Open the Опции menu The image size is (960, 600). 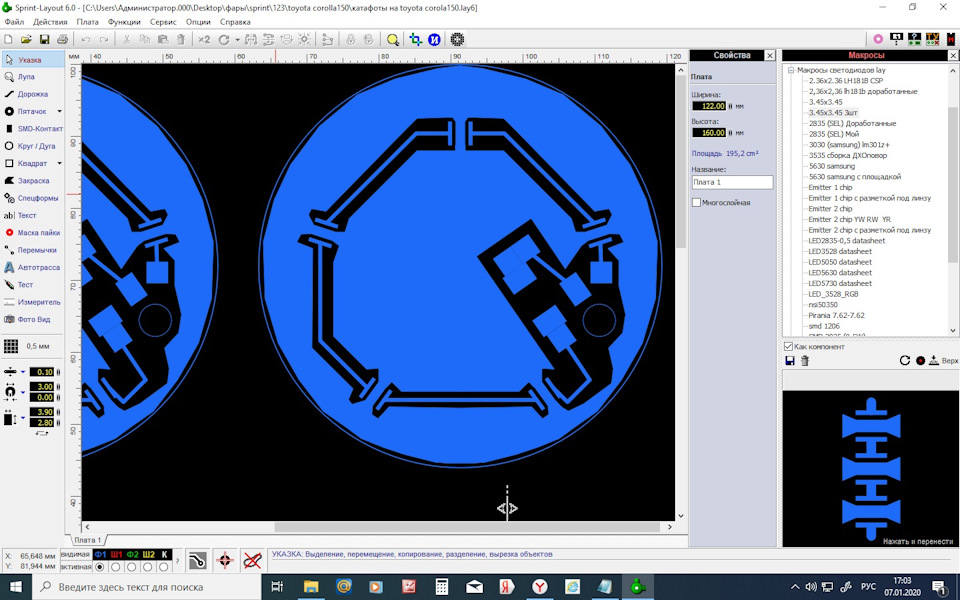tap(198, 21)
